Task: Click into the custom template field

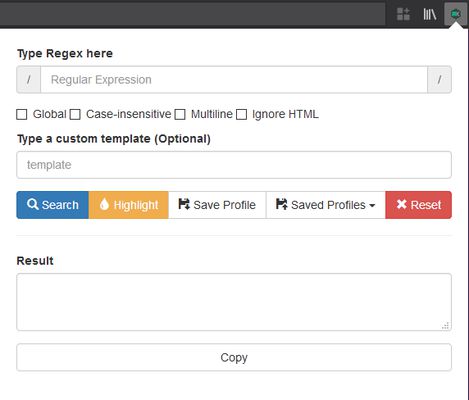Action: click(x=234, y=165)
